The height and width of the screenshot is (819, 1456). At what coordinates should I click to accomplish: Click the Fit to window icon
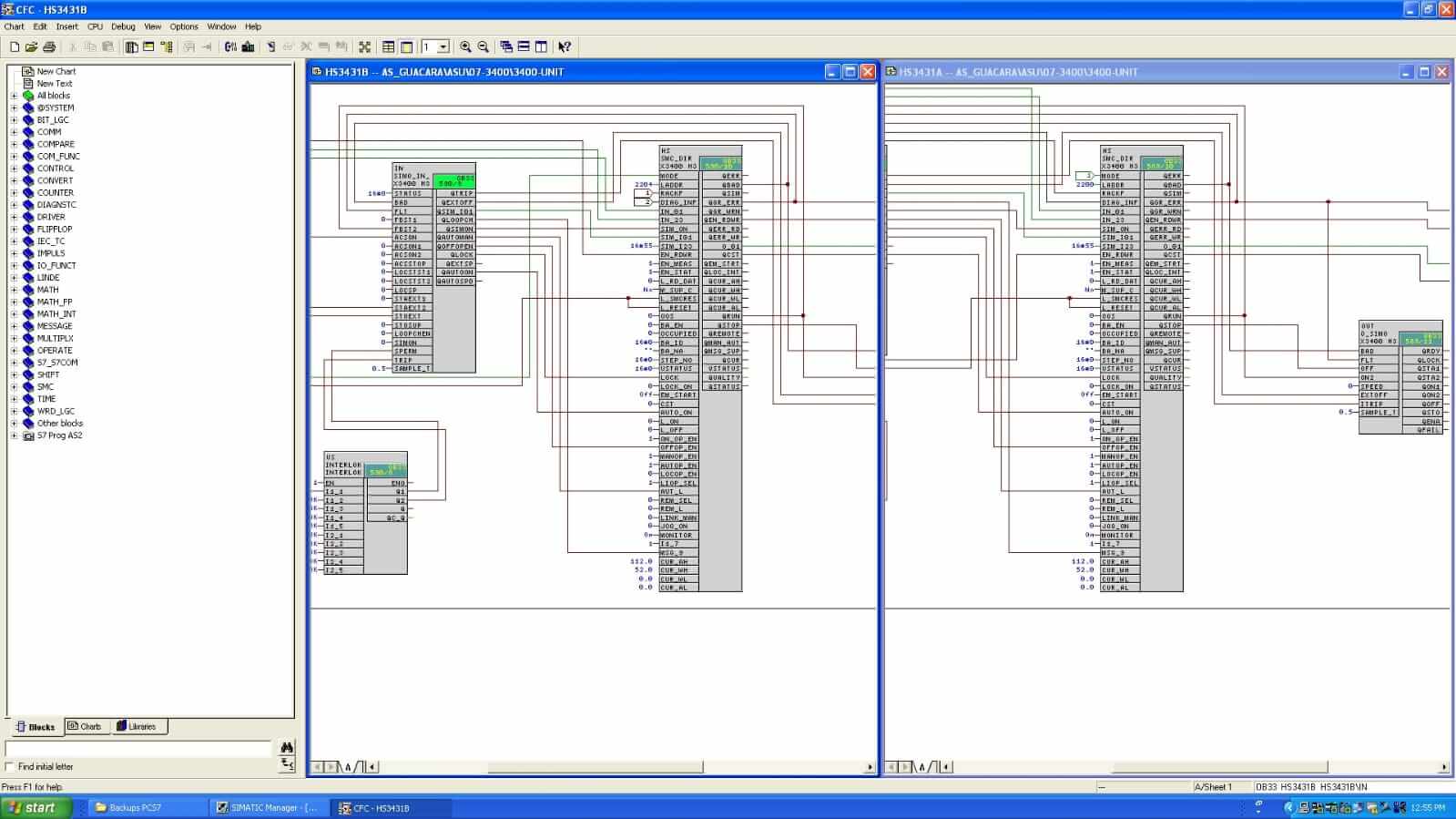364,46
